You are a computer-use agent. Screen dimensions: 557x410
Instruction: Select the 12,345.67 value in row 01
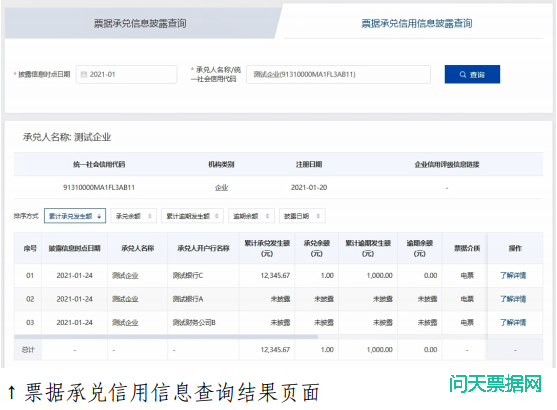pos(275,275)
